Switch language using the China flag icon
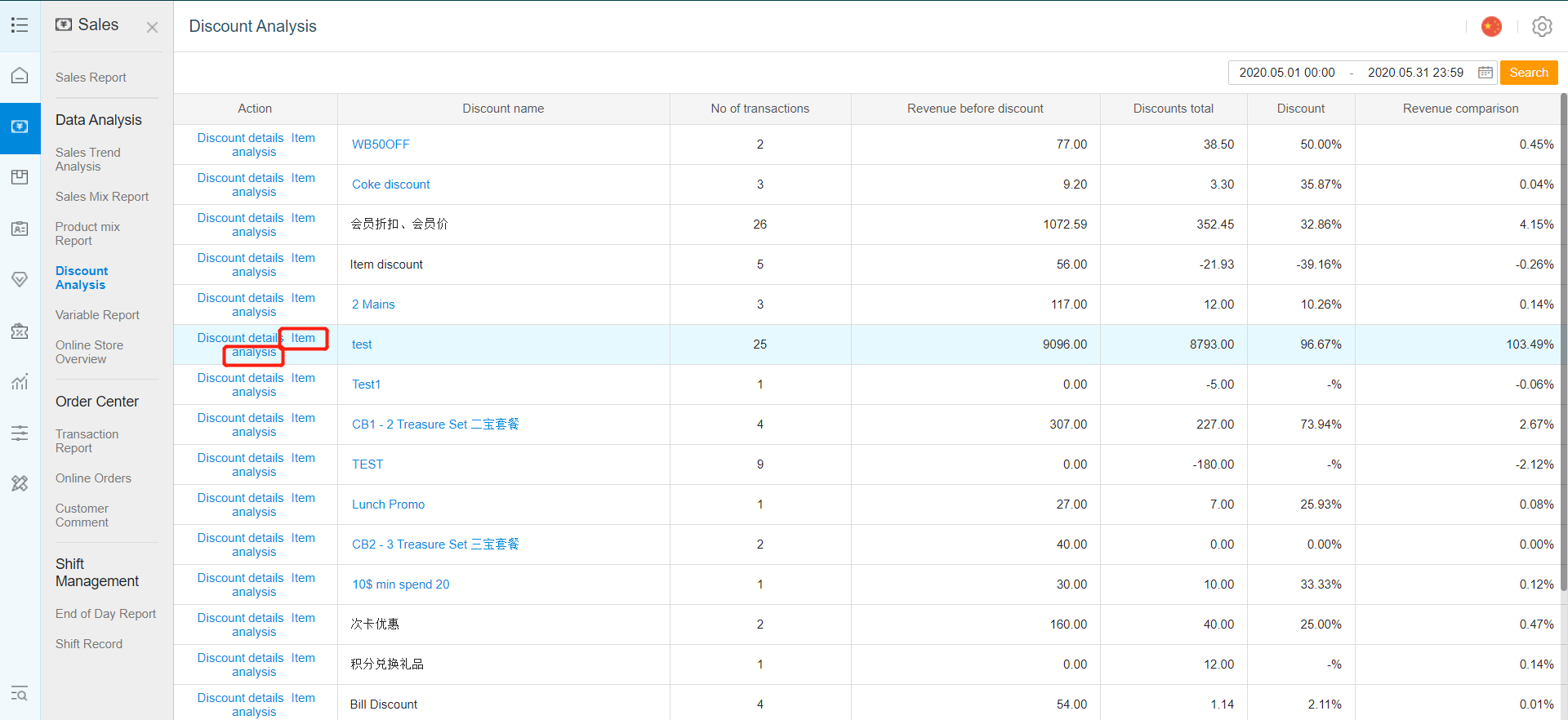The height and width of the screenshot is (720, 1568). click(1491, 27)
